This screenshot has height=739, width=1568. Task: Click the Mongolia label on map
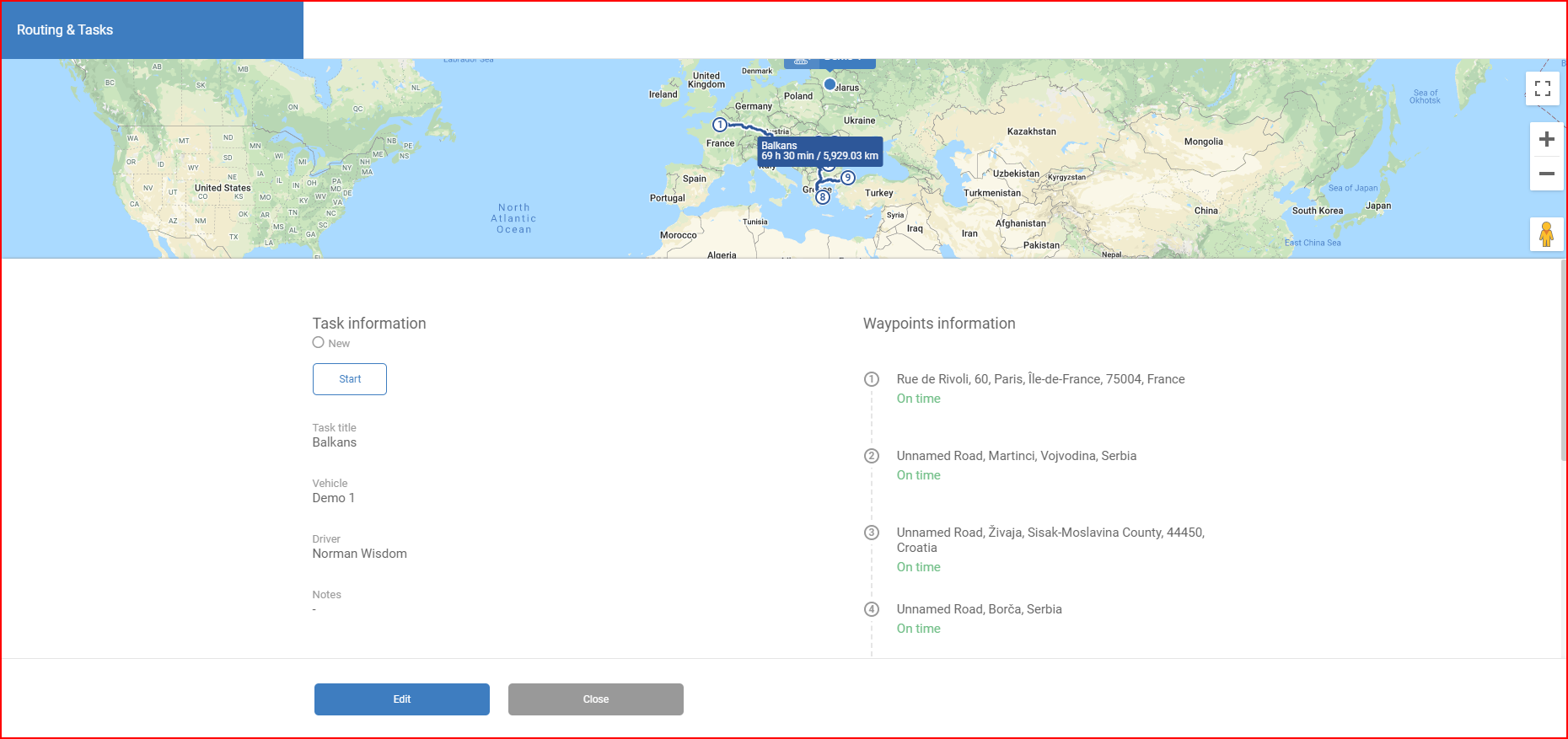(x=1203, y=142)
